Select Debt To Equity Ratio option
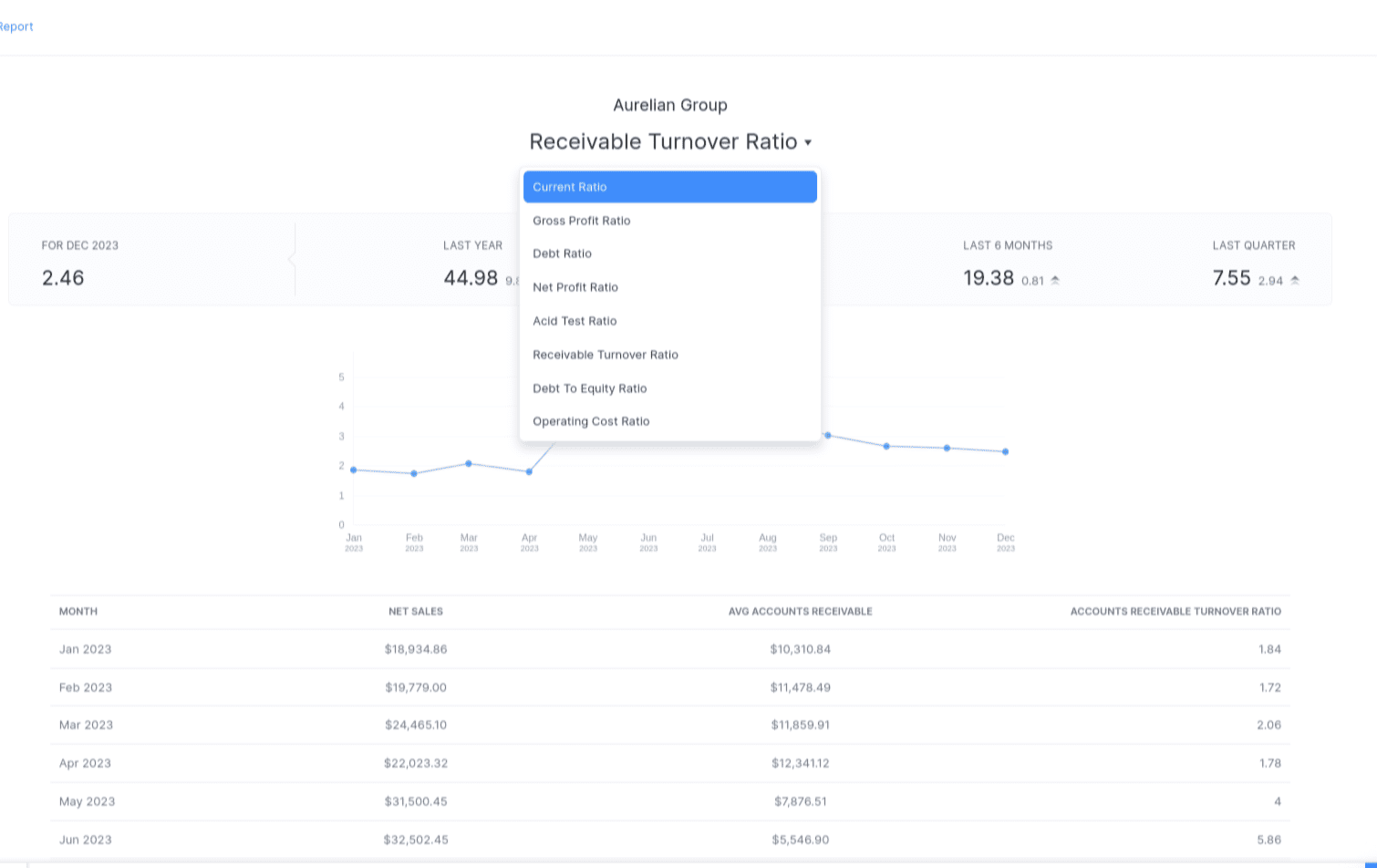The image size is (1377, 868). [670, 388]
